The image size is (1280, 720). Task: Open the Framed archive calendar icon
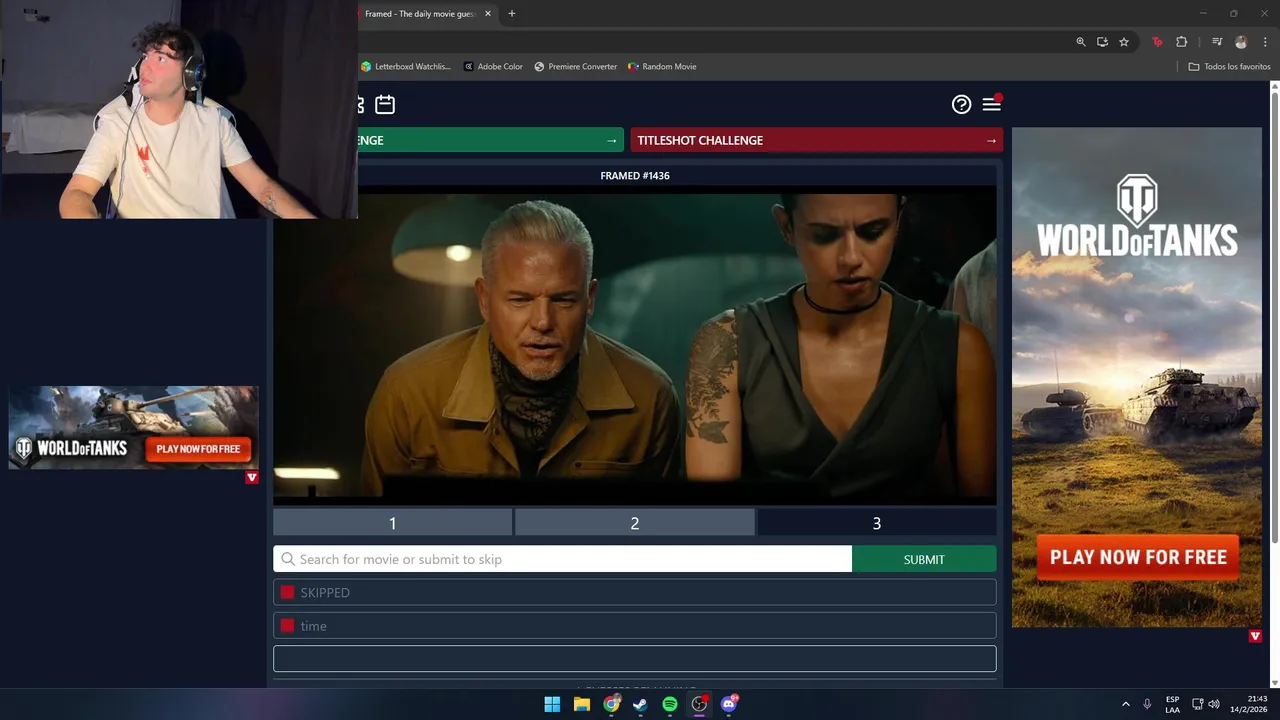pos(385,104)
